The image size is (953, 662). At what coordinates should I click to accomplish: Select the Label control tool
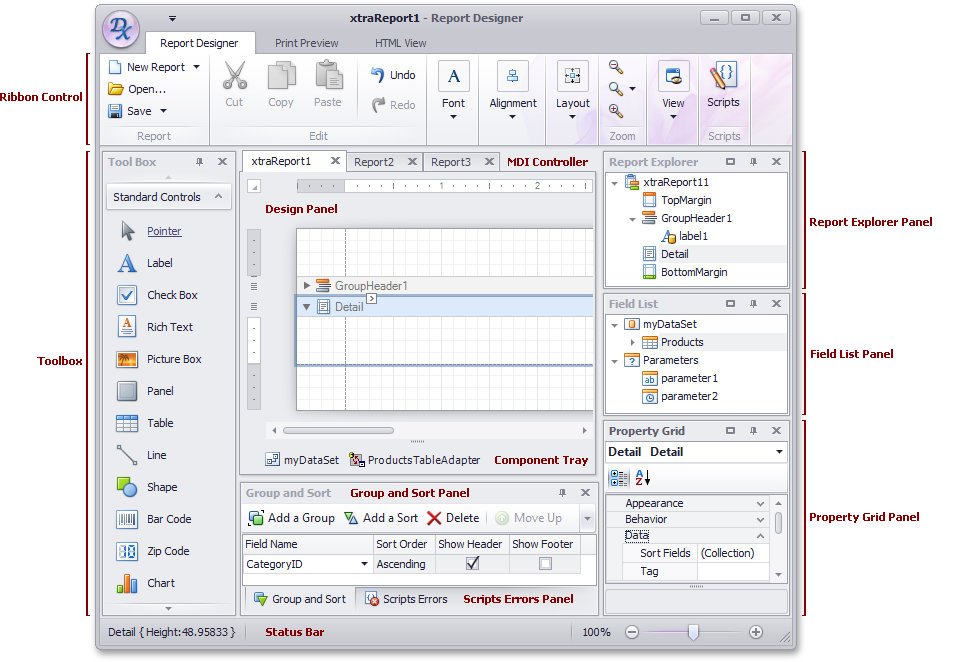coord(145,263)
